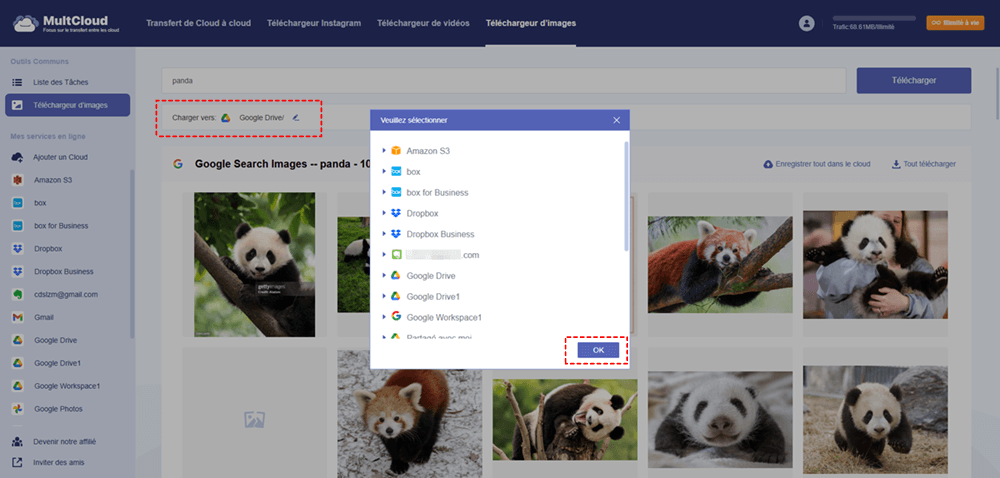Click the MultCloud logo icon
The height and width of the screenshot is (478, 1000).
tap(25, 24)
